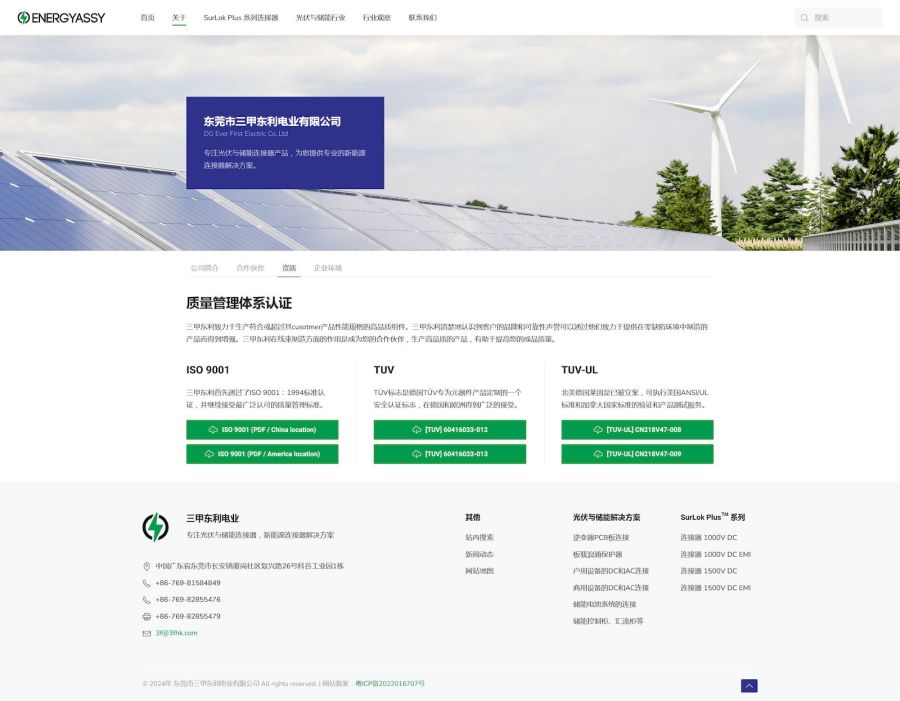Download ISO 9001 PDF for America location
Viewport: 900px width, 701px height.
coord(262,454)
